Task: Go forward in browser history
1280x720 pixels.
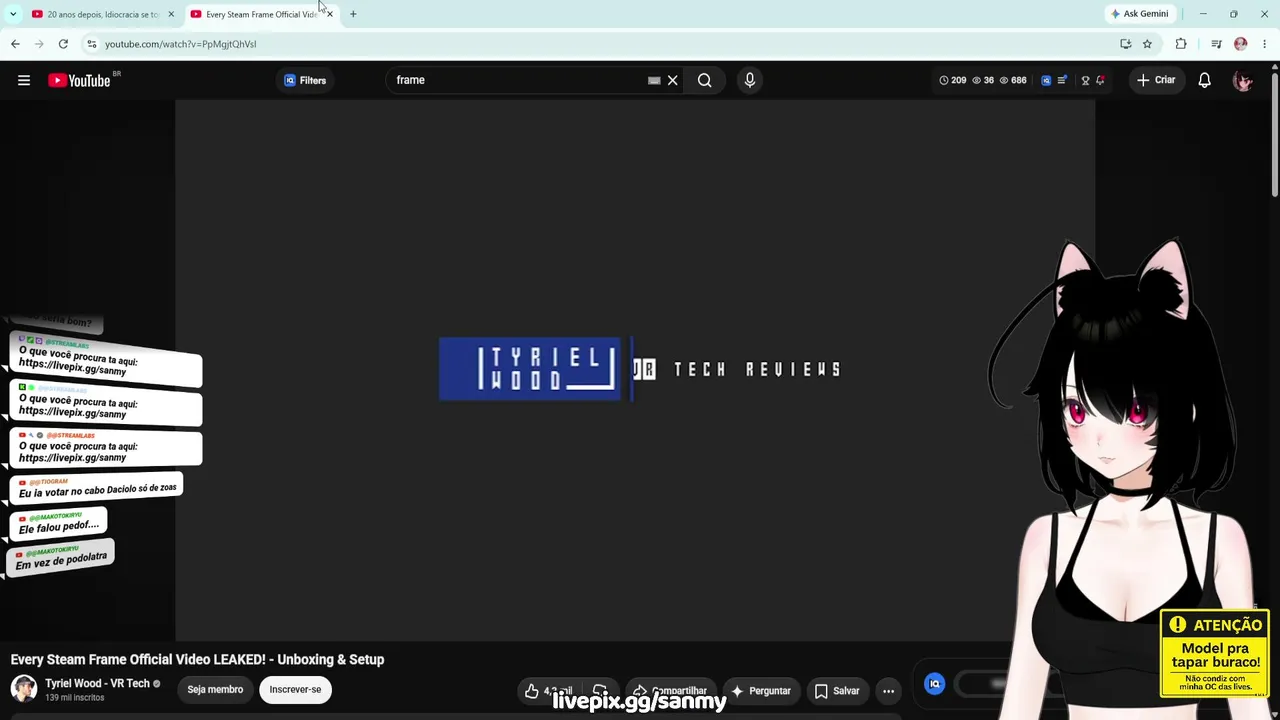Action: pyautogui.click(x=39, y=44)
